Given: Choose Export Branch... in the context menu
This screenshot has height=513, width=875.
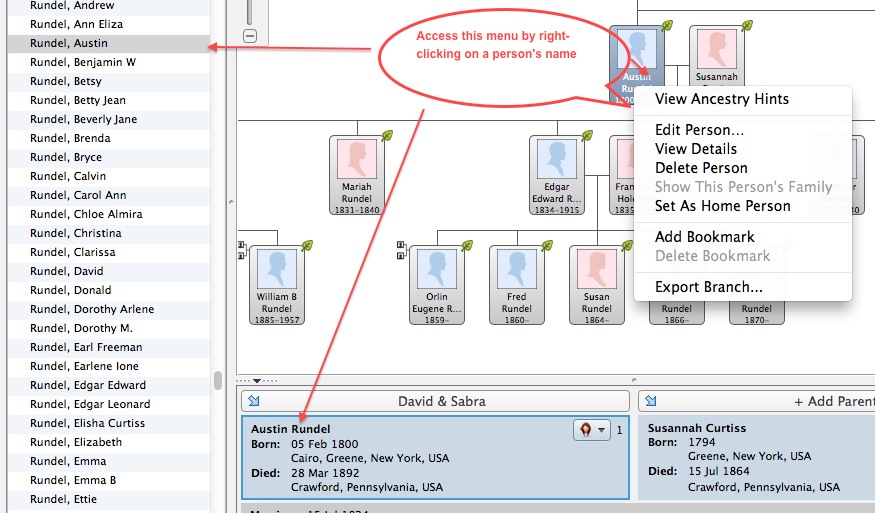Looking at the screenshot, I should tap(708, 287).
